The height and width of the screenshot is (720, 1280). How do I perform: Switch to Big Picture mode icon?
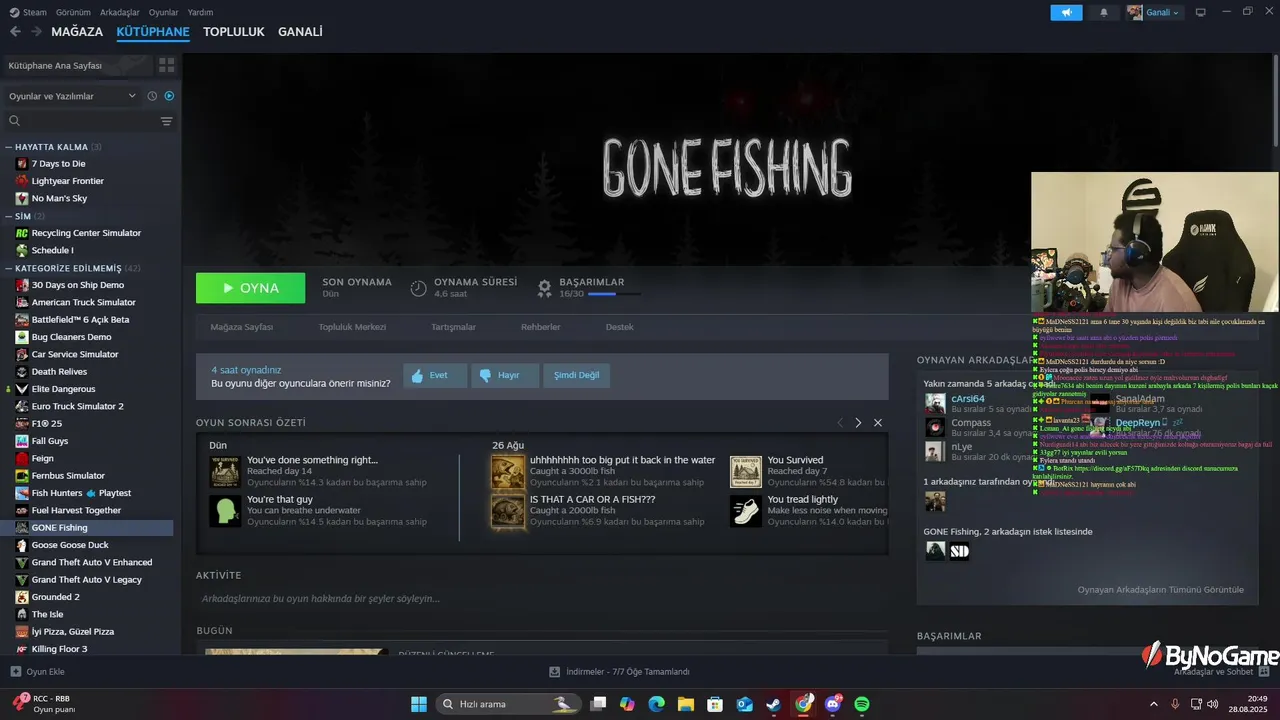point(1200,12)
